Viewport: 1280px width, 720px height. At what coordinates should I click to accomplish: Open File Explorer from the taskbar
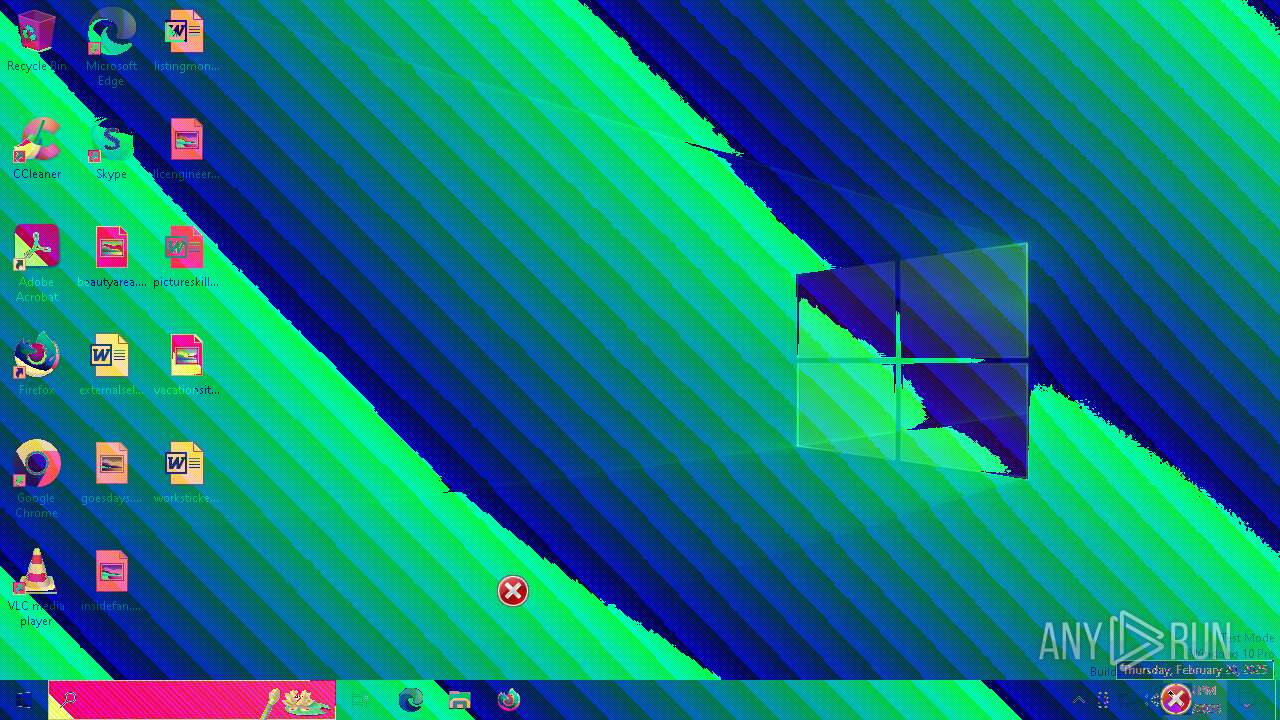coord(459,700)
